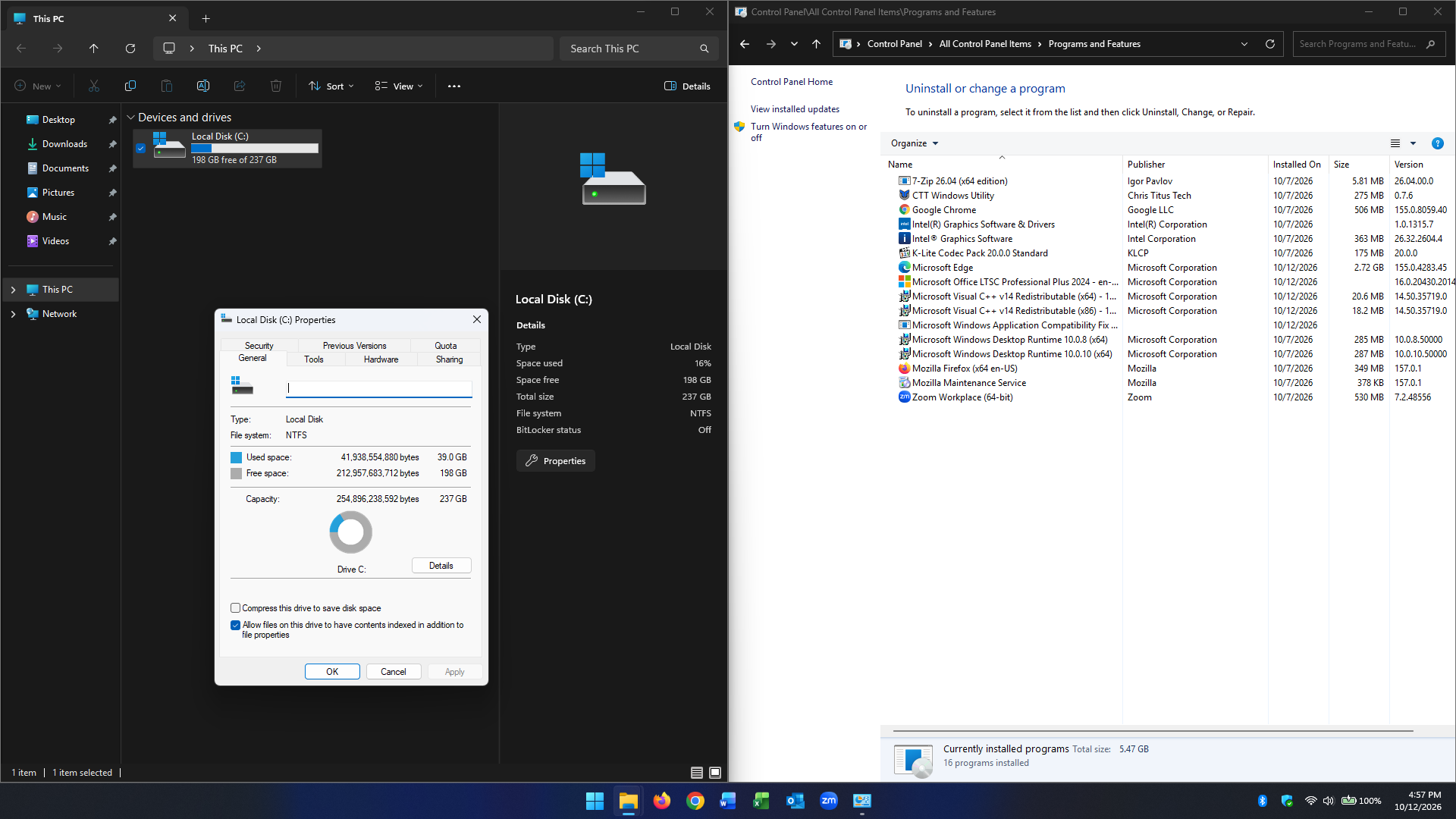Open the Hardware tab in Properties dialog
Viewport: 1456px width, 819px height.
[381, 359]
